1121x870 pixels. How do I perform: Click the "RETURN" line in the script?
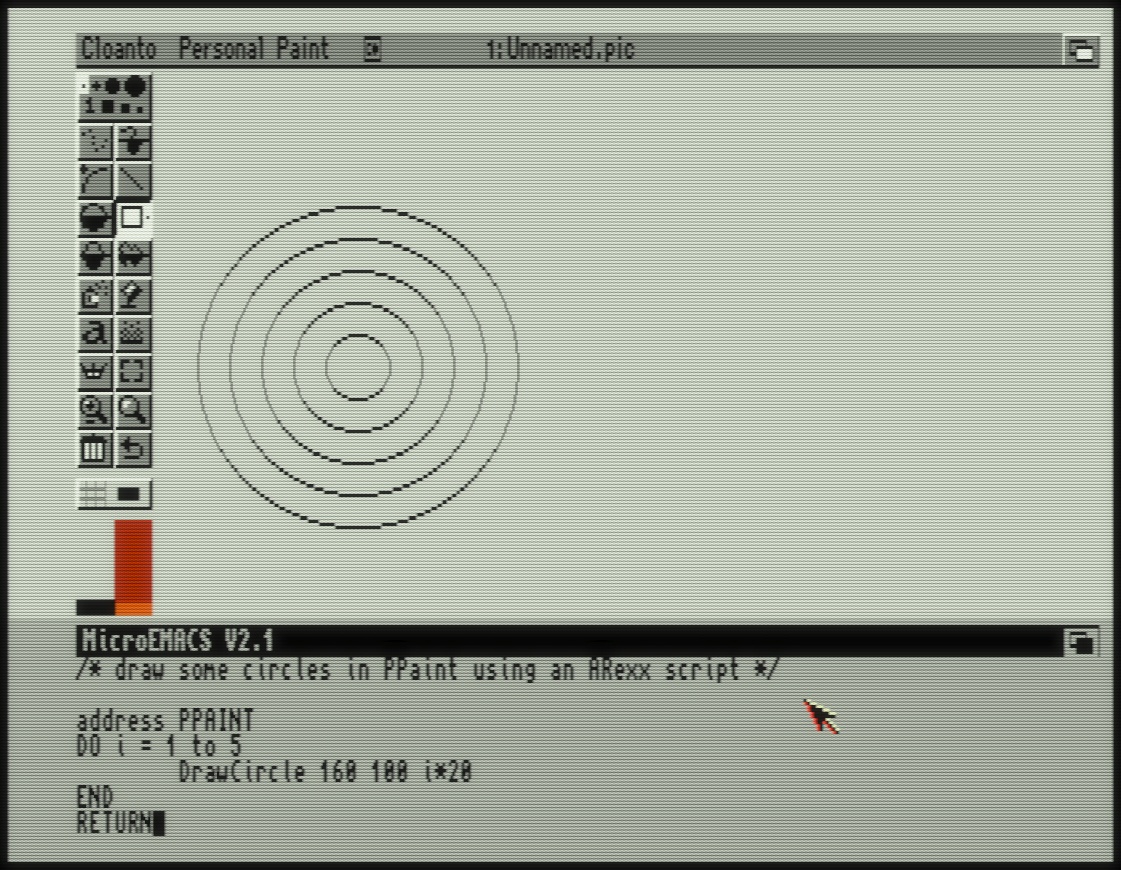click(x=114, y=823)
